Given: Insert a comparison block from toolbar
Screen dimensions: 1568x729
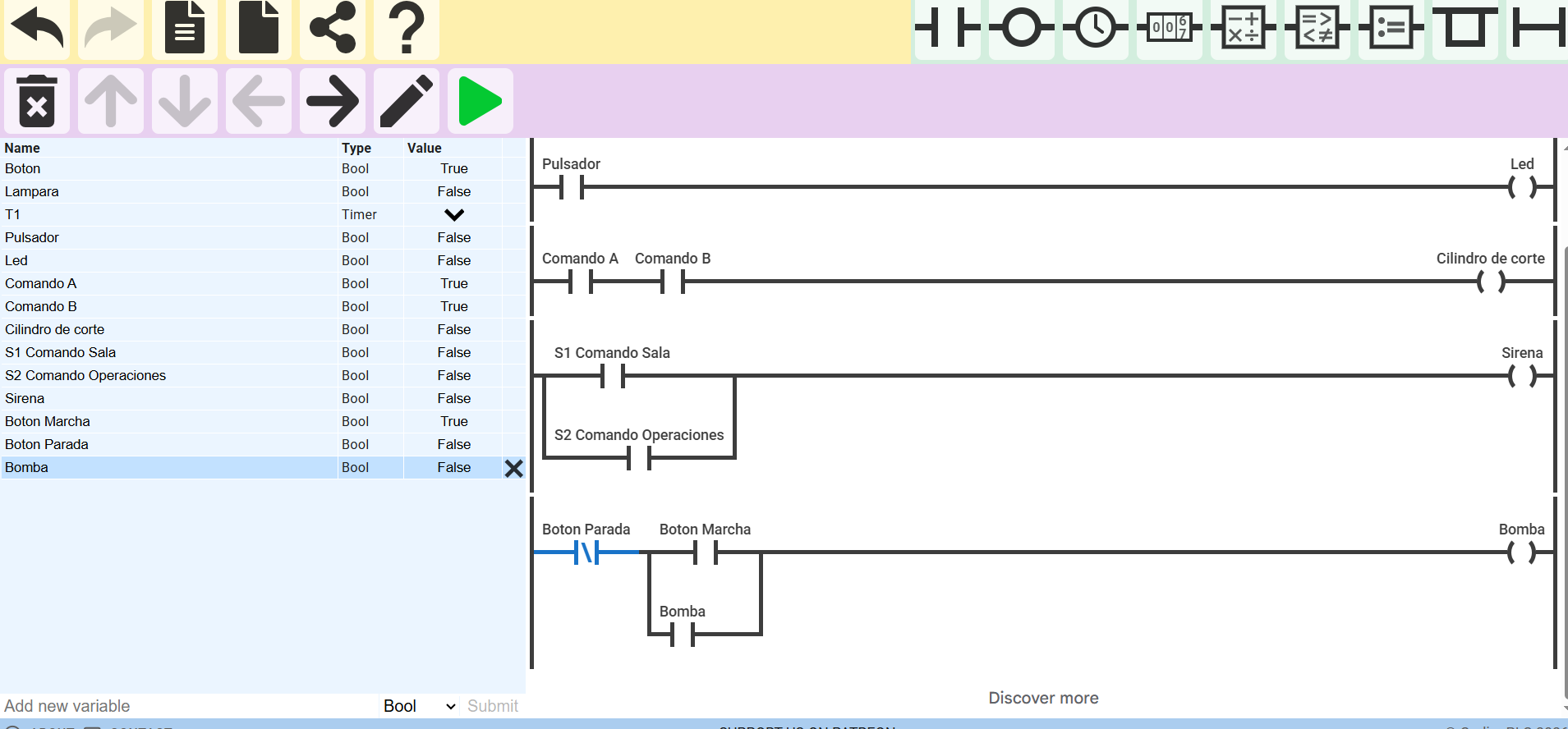Looking at the screenshot, I should (1317, 28).
